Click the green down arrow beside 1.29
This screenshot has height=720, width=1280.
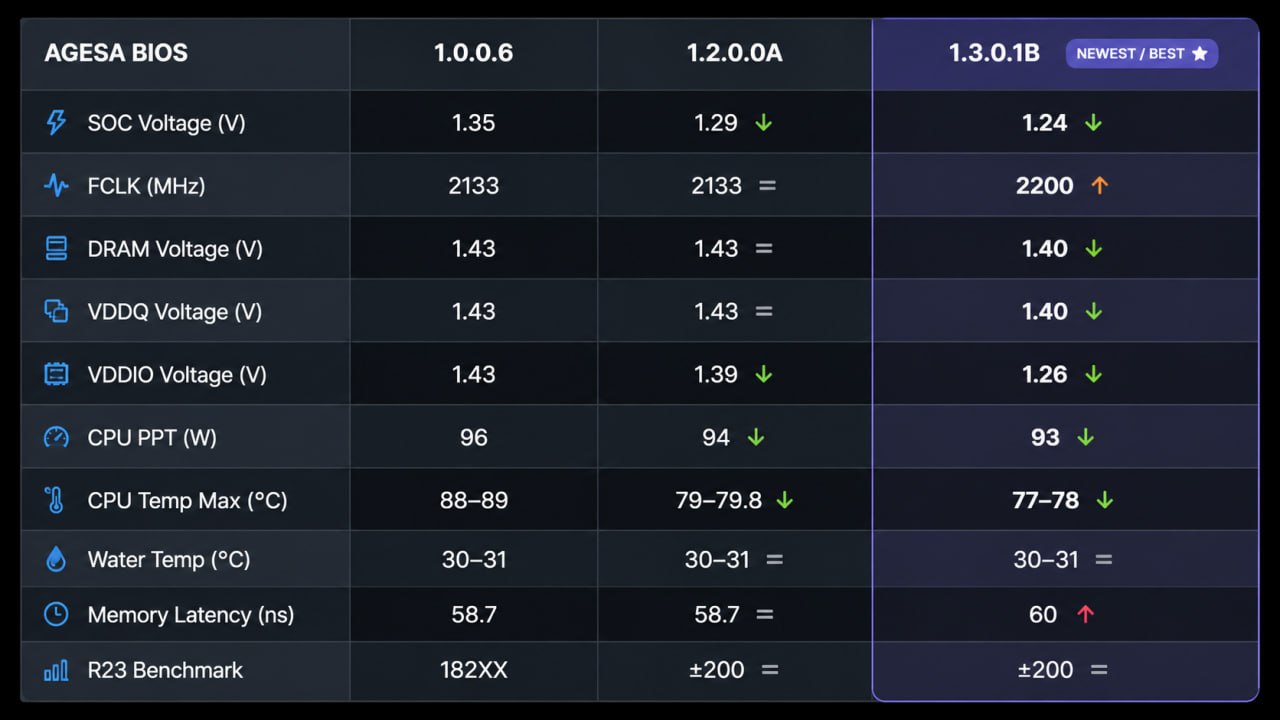[764, 123]
